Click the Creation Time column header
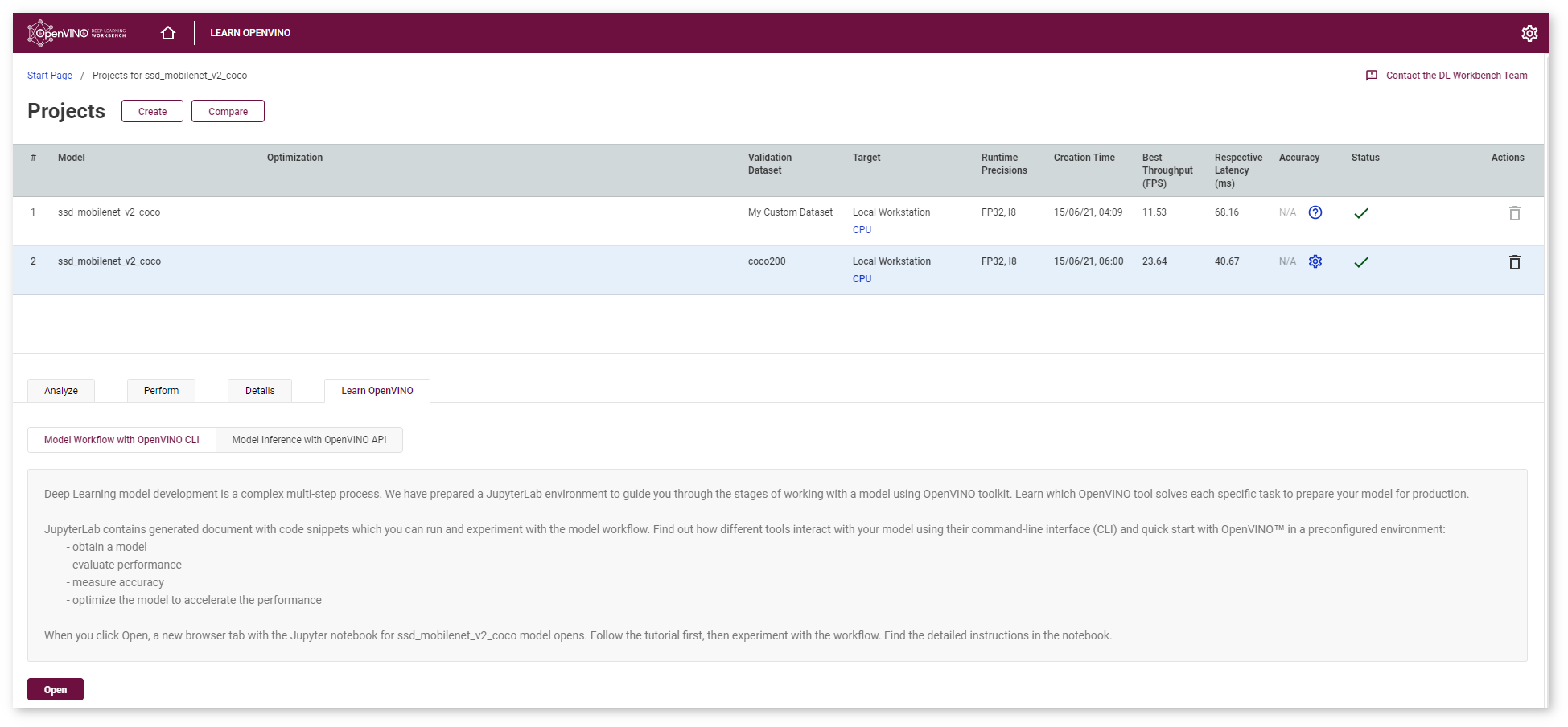1568x727 pixels. [x=1084, y=158]
